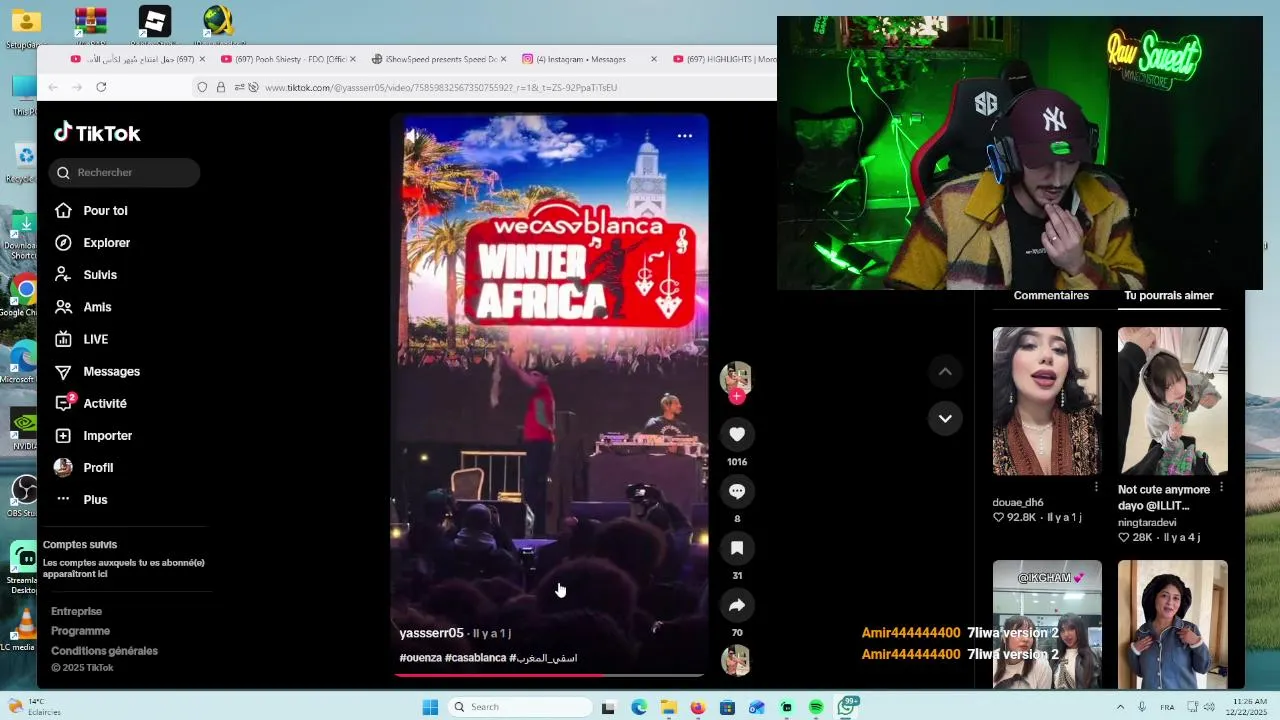1280x720 pixels.
Task: Click the ningtaradevi username
Action: point(1147,523)
